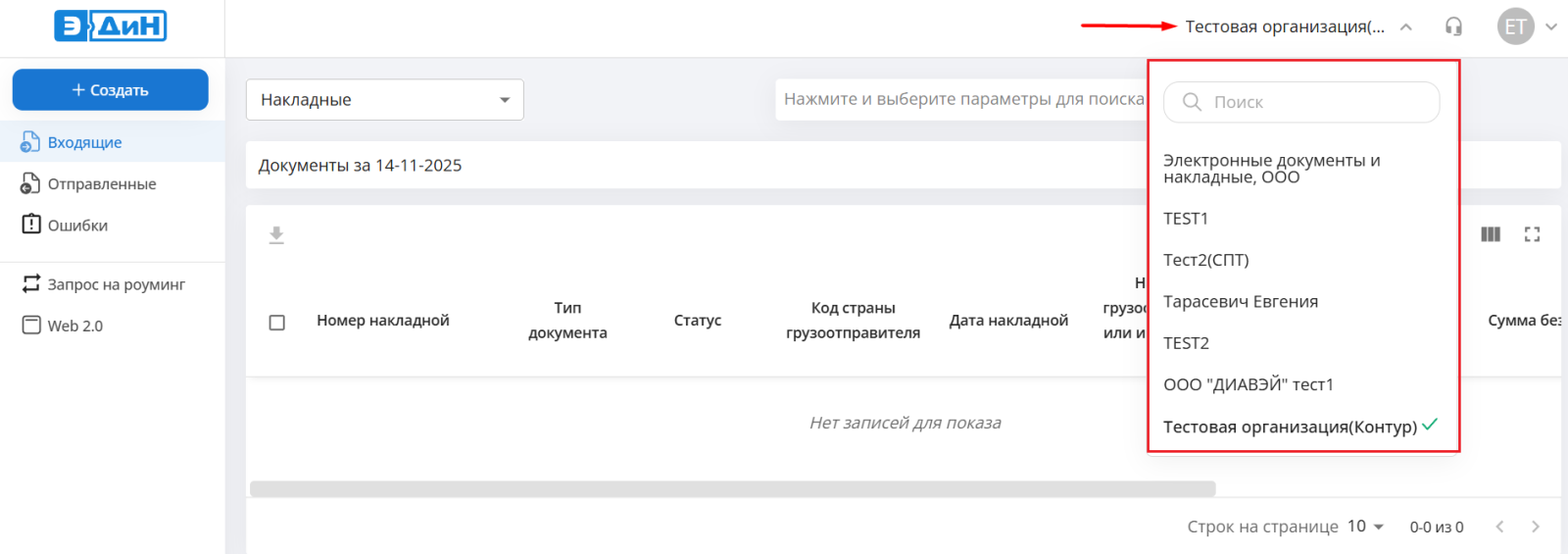The height and width of the screenshot is (554, 1568).
Task: Go to next page arrow
Action: point(1535,527)
